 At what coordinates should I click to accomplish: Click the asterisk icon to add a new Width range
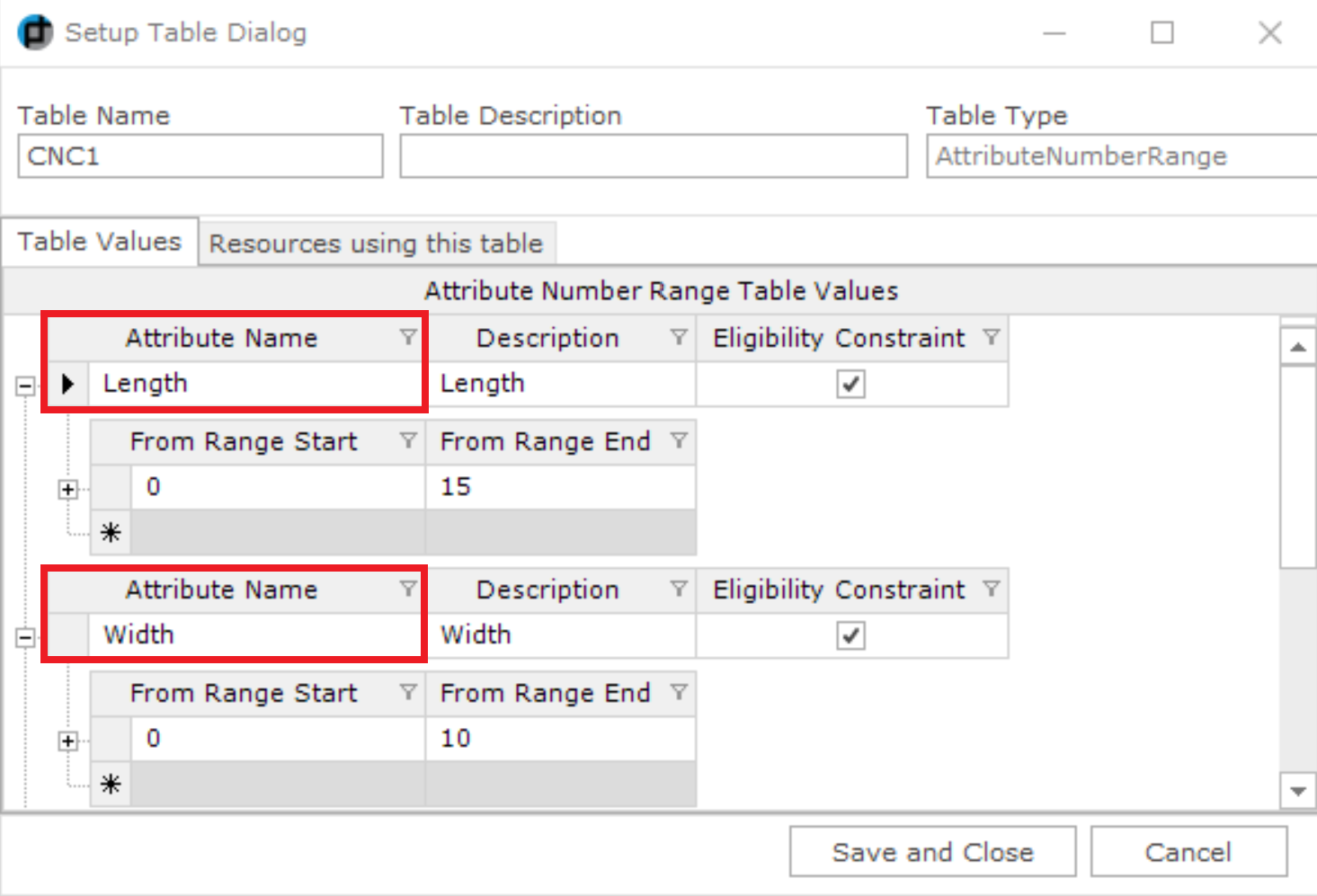pyautogui.click(x=110, y=784)
